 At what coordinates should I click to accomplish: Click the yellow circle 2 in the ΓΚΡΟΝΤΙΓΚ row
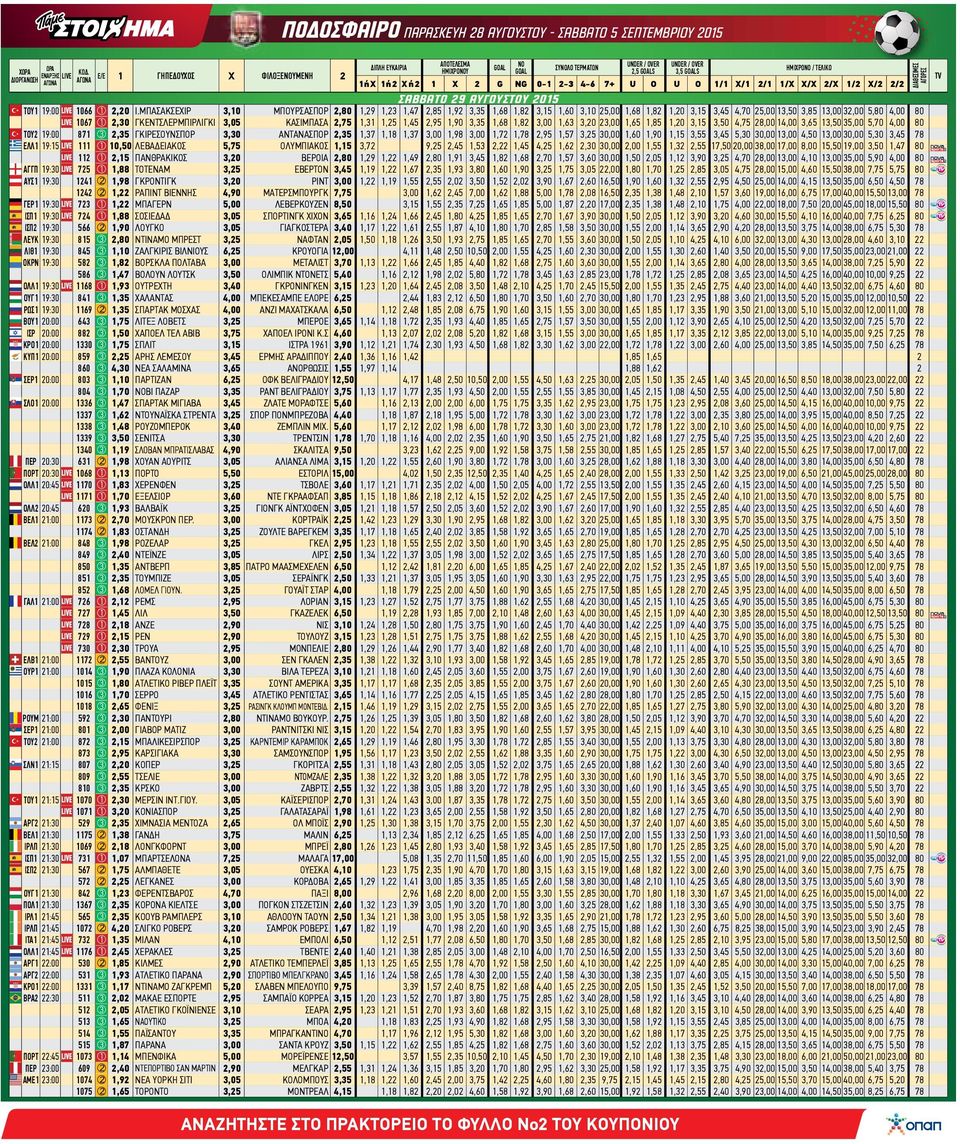(101, 181)
